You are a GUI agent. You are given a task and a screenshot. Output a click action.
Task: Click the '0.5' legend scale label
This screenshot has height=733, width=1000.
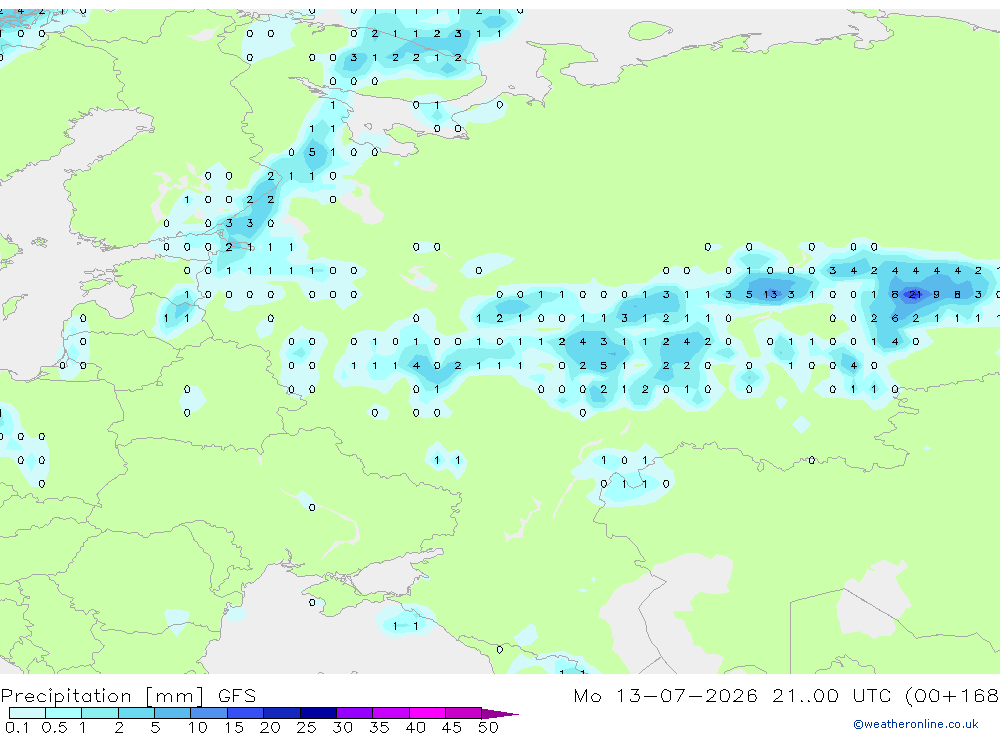pyautogui.click(x=54, y=727)
